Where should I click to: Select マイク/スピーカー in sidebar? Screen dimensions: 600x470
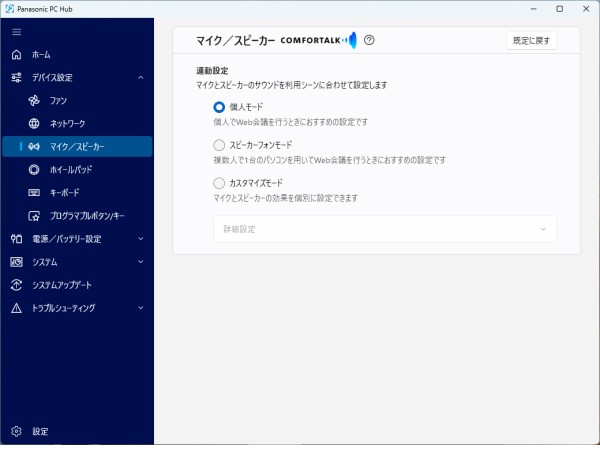point(77,146)
